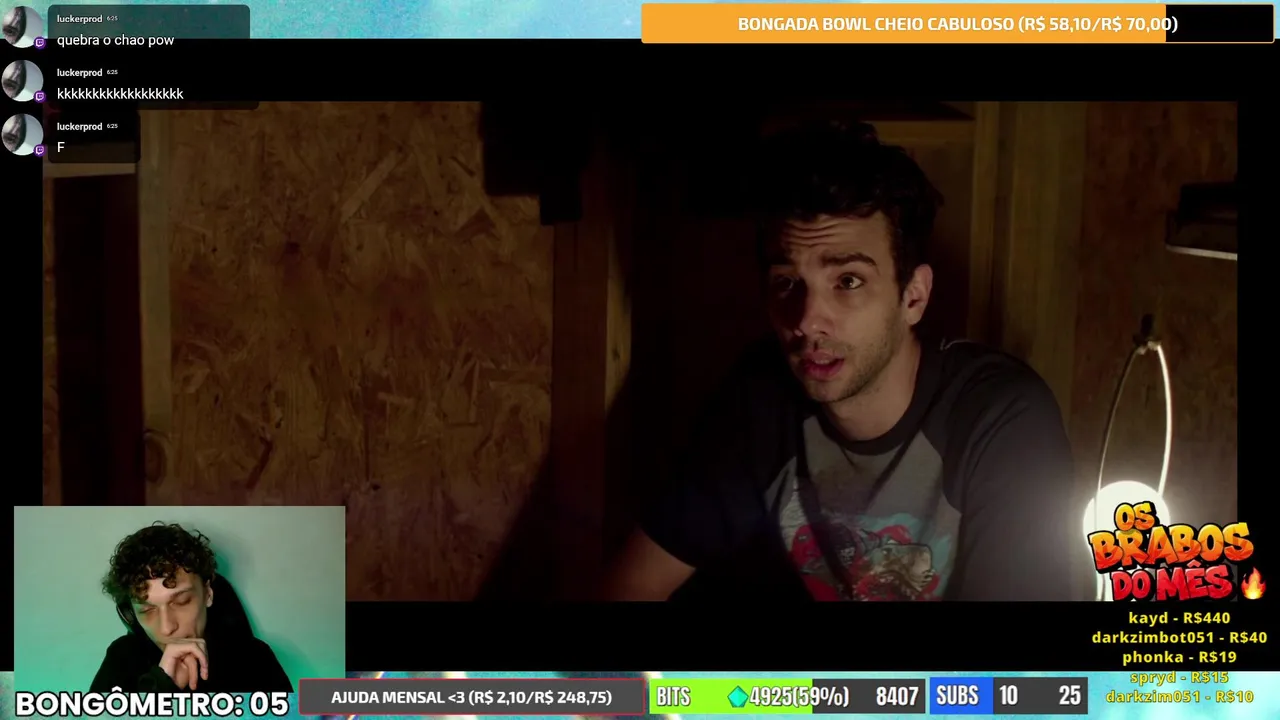1280x720 pixels.
Task: Click the subs goal number 25
Action: point(1070,697)
